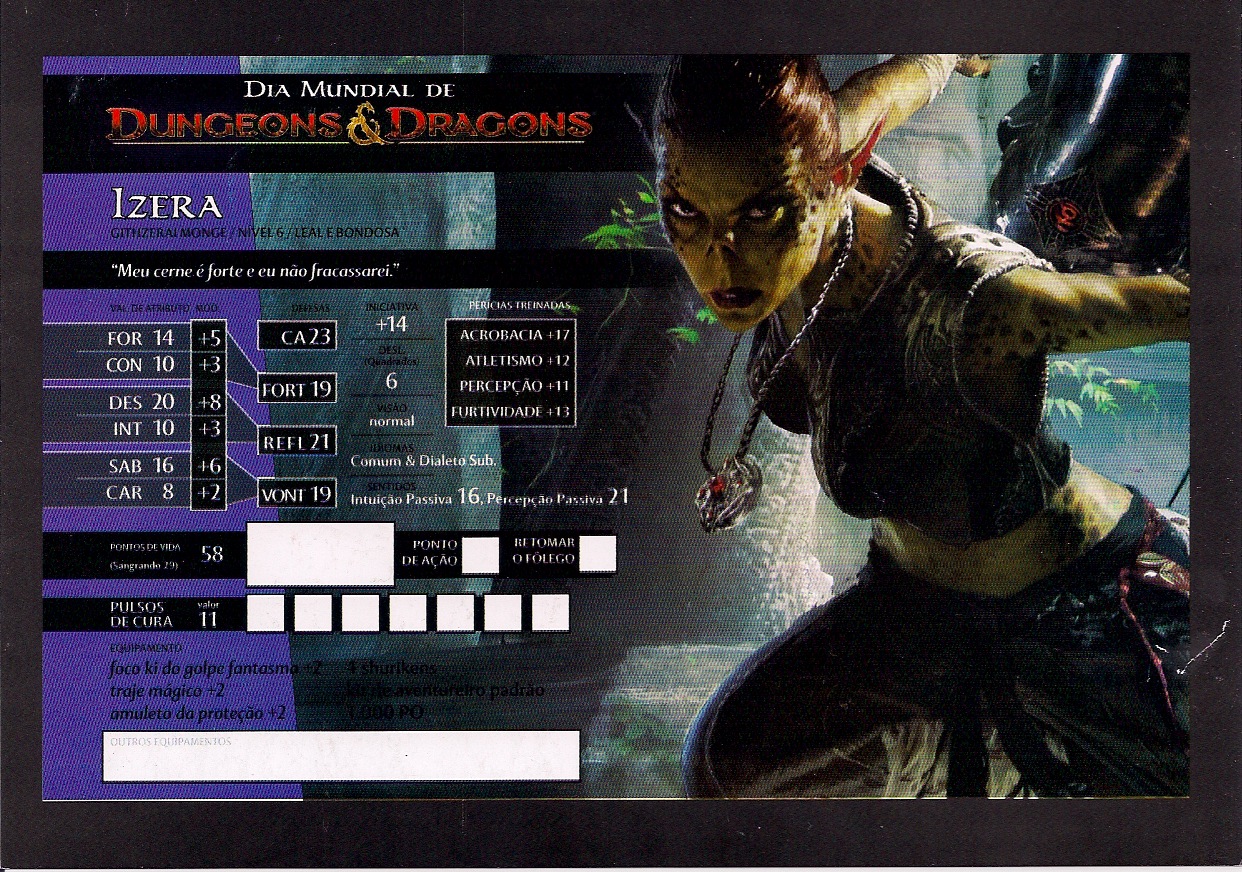This screenshot has height=872, width=1242.
Task: Click the +5 modifier next to FOR
Action: click(x=209, y=339)
